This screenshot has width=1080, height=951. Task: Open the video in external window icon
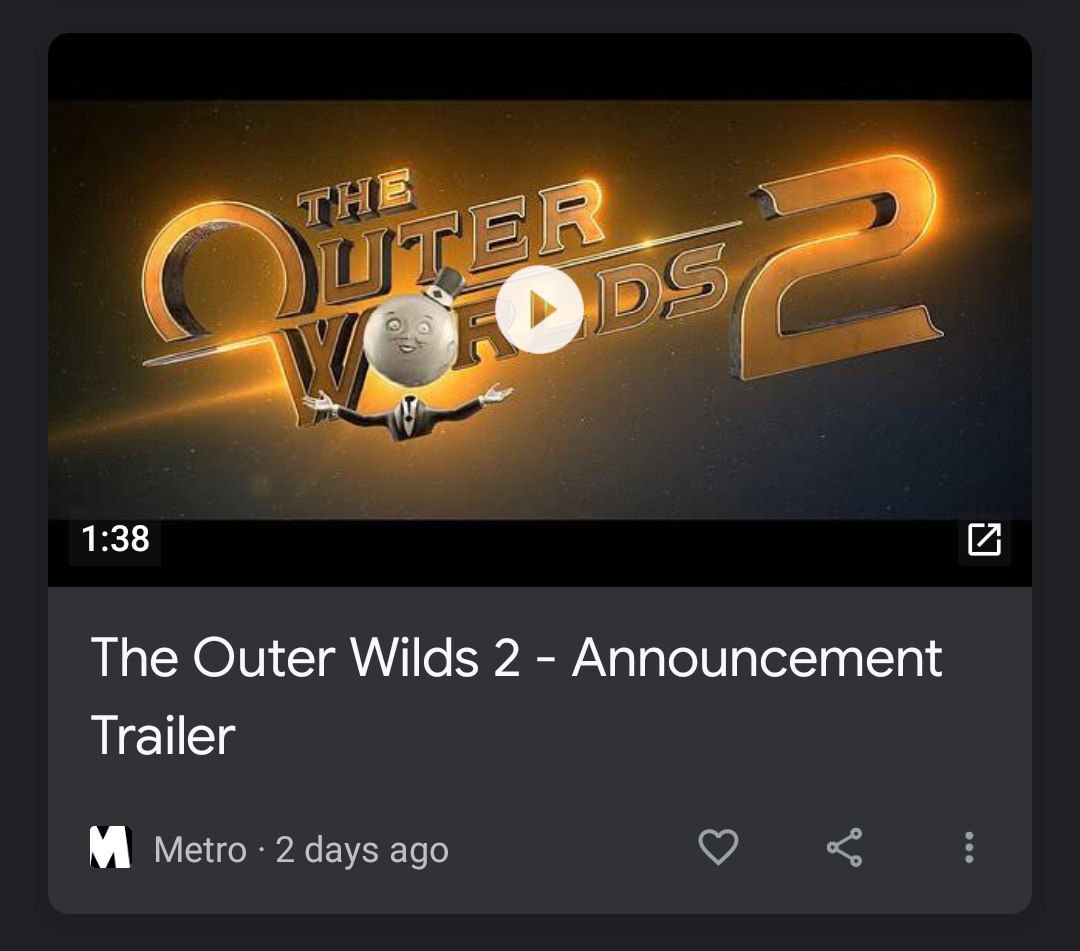point(984,539)
